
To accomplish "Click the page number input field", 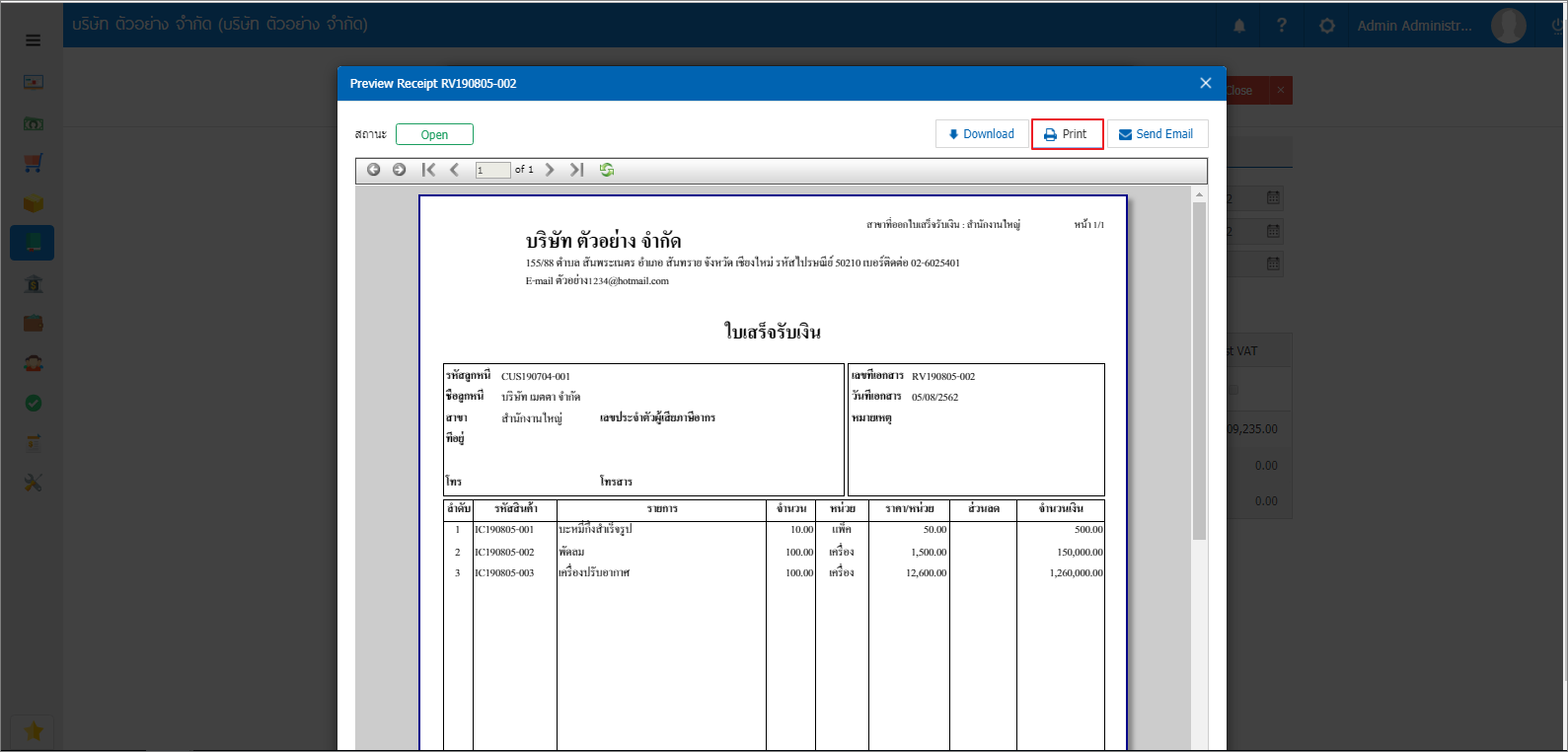I will pyautogui.click(x=492, y=170).
